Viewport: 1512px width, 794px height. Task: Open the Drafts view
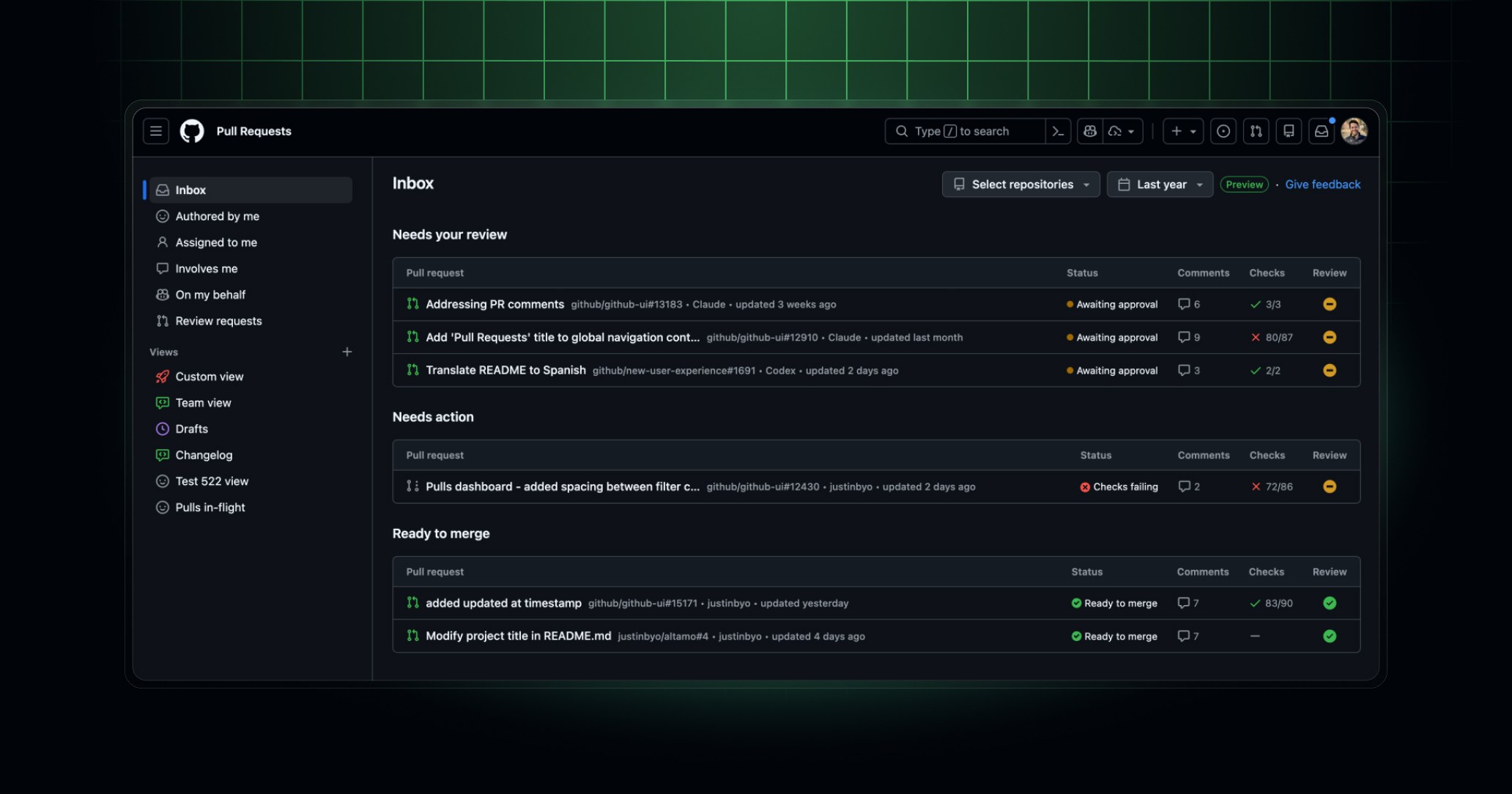(251, 428)
